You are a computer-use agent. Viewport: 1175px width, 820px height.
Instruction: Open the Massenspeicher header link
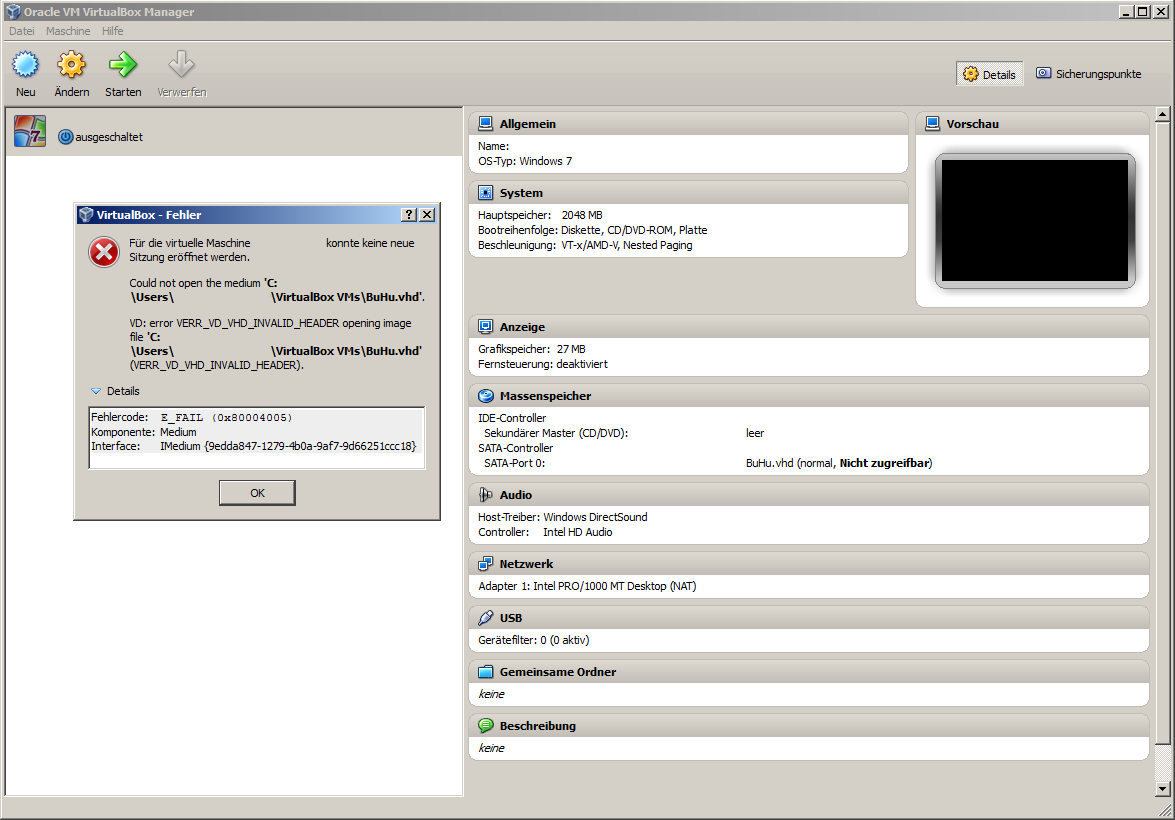[x=546, y=396]
